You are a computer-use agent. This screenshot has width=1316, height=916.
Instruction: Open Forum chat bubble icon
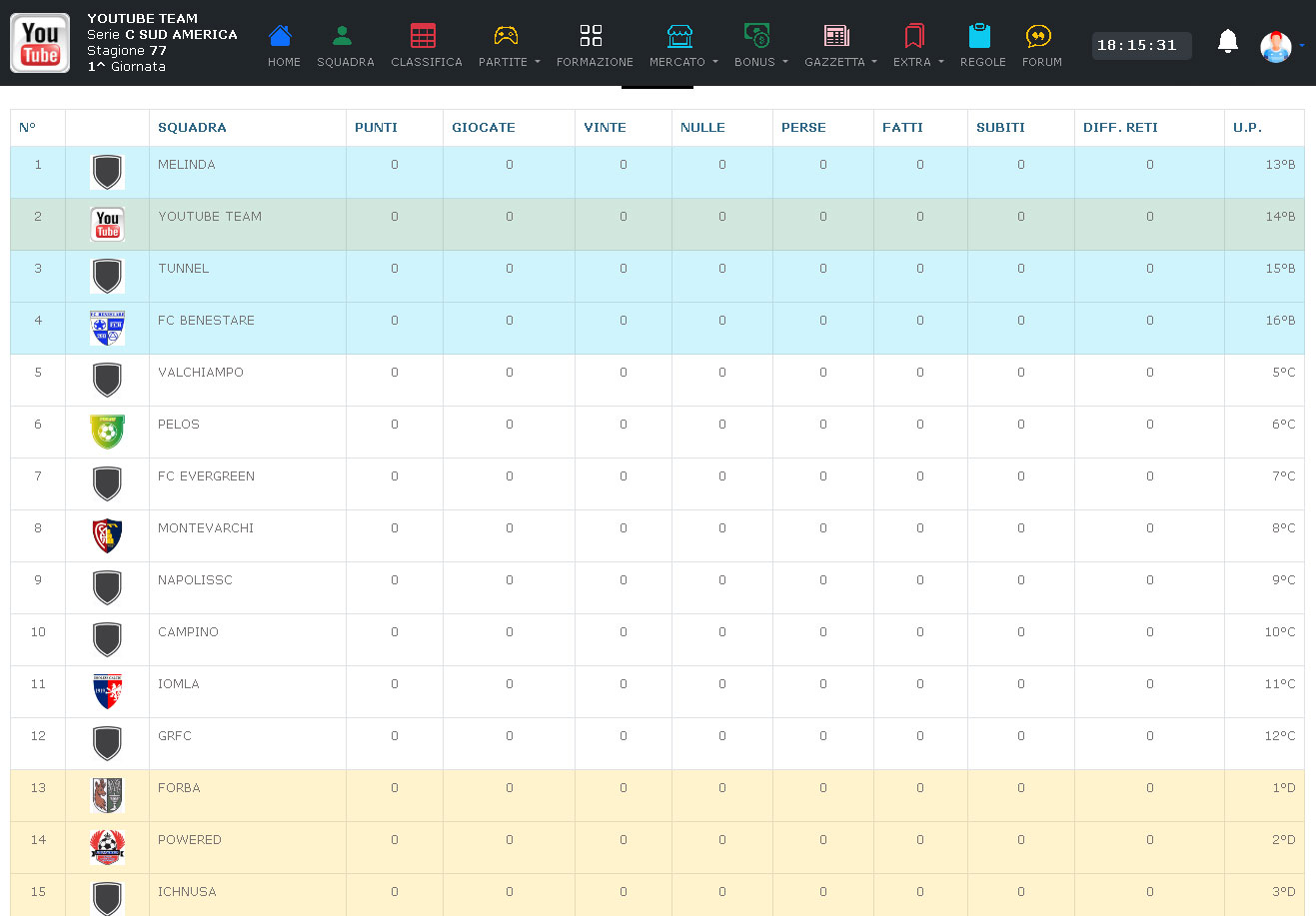(1039, 36)
